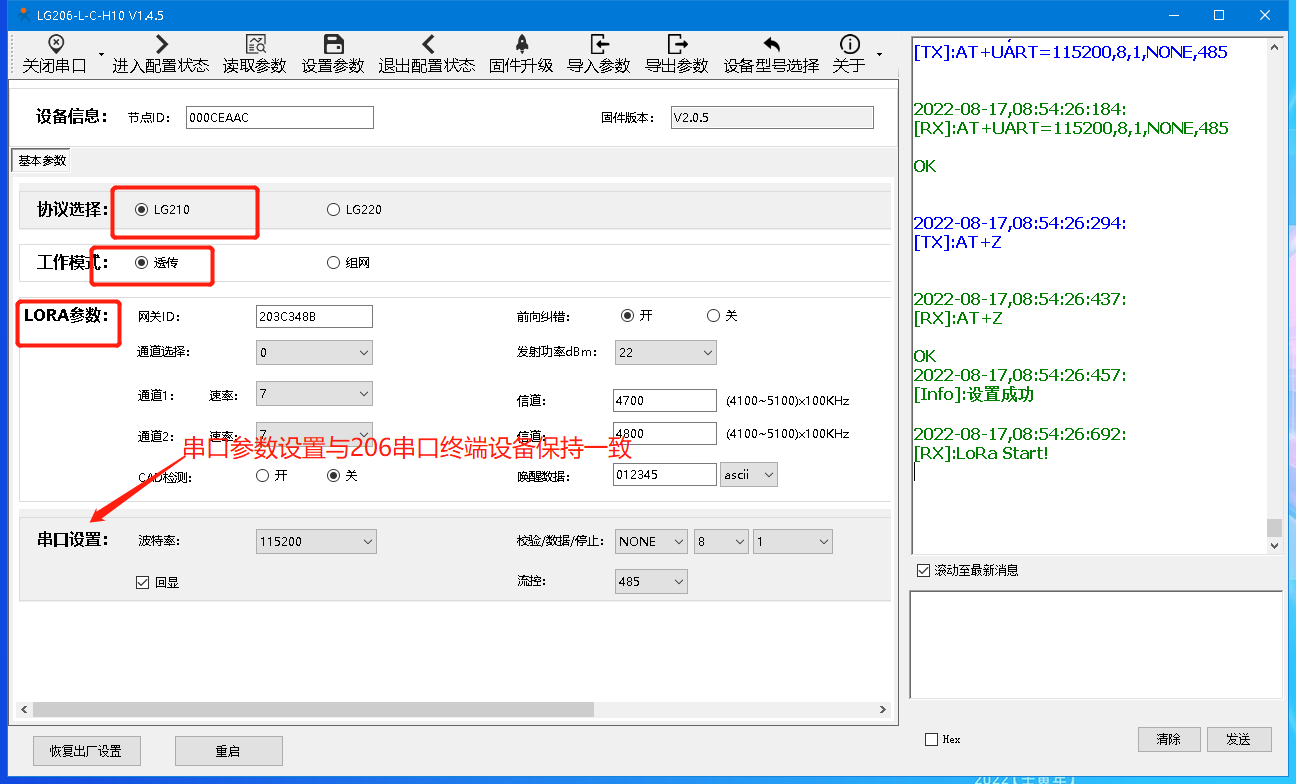Open 设备型号选择 from the toolbar
Image resolution: width=1296 pixels, height=784 pixels.
tap(771, 45)
